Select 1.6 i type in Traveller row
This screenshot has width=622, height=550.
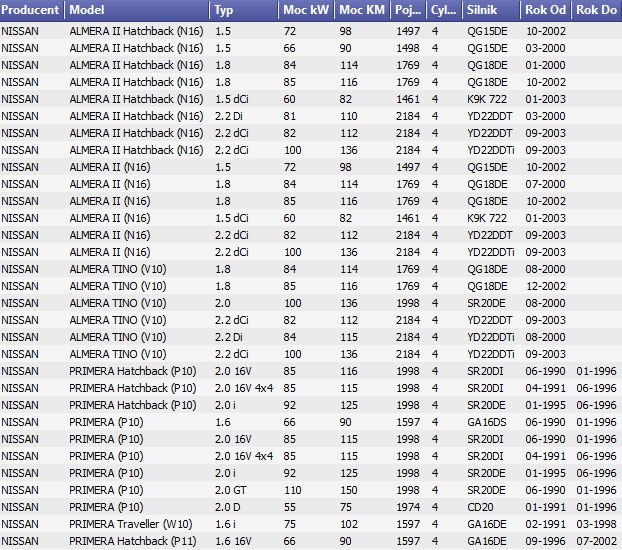[x=225, y=525]
